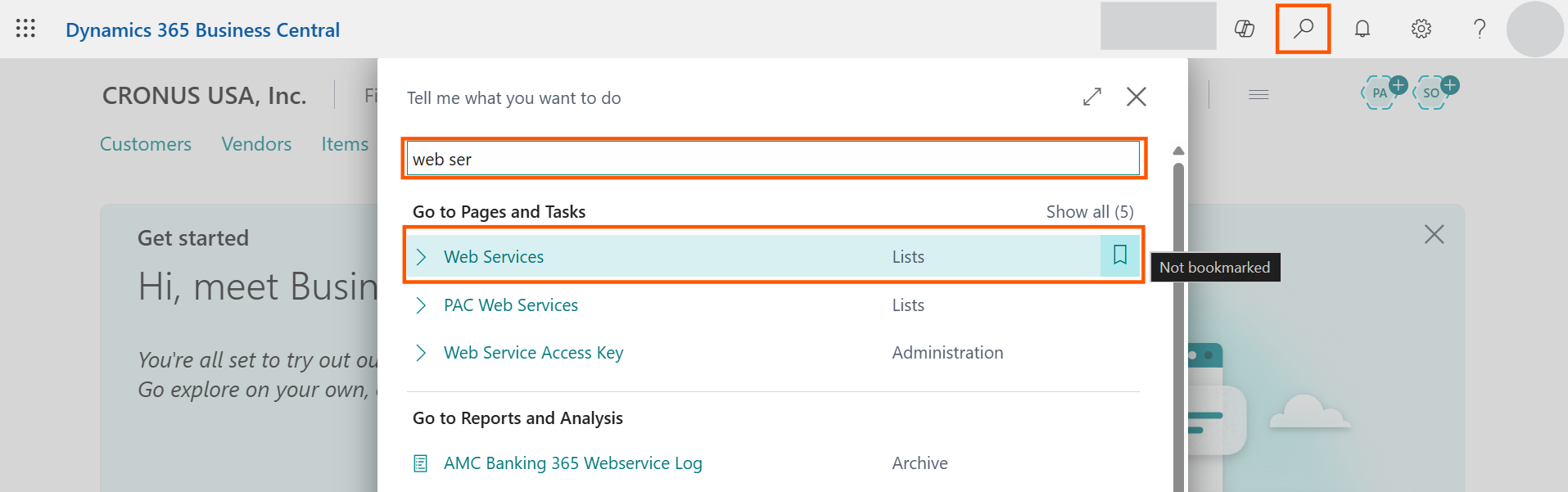Screen dimensions: 1568x492
Task: Open the settings gear
Action: click(x=1421, y=29)
